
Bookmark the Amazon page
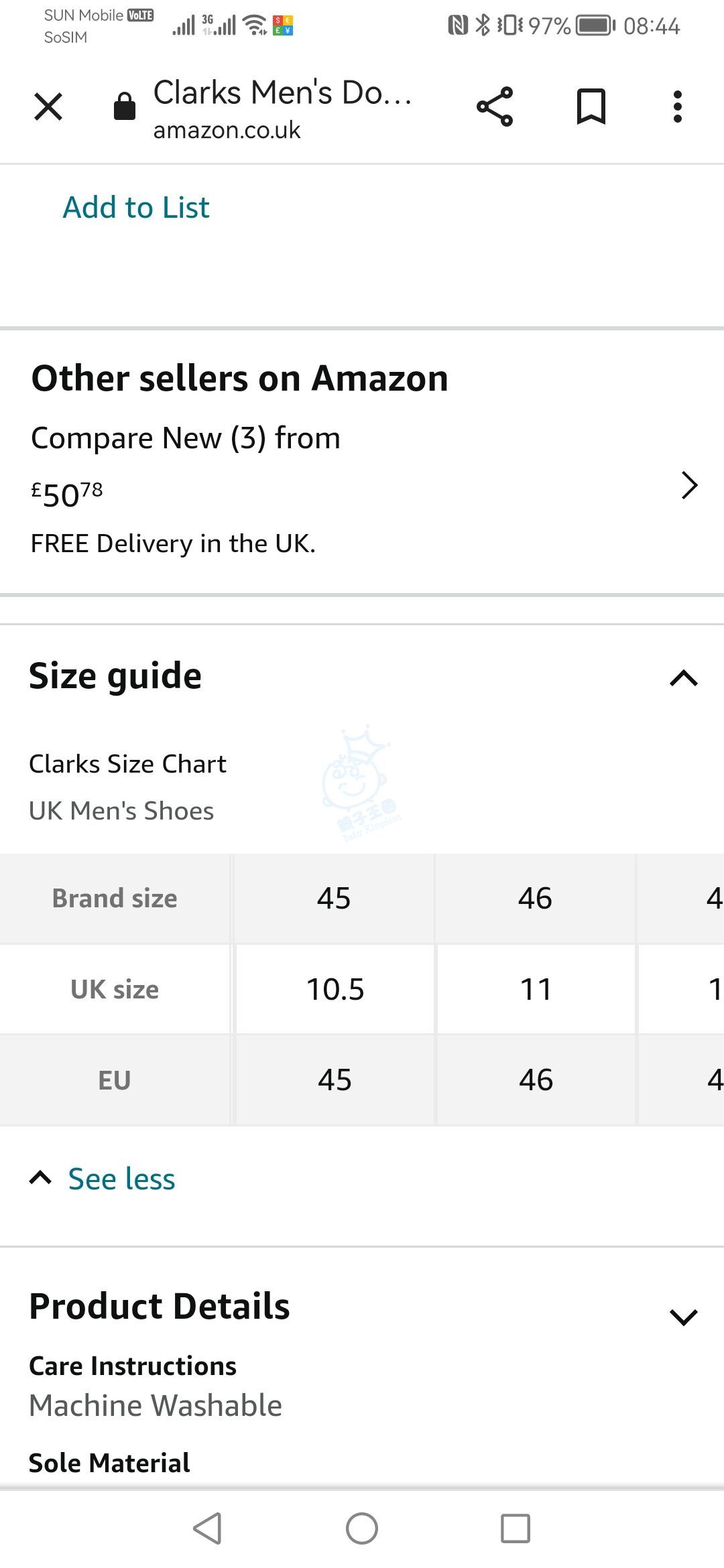591,107
